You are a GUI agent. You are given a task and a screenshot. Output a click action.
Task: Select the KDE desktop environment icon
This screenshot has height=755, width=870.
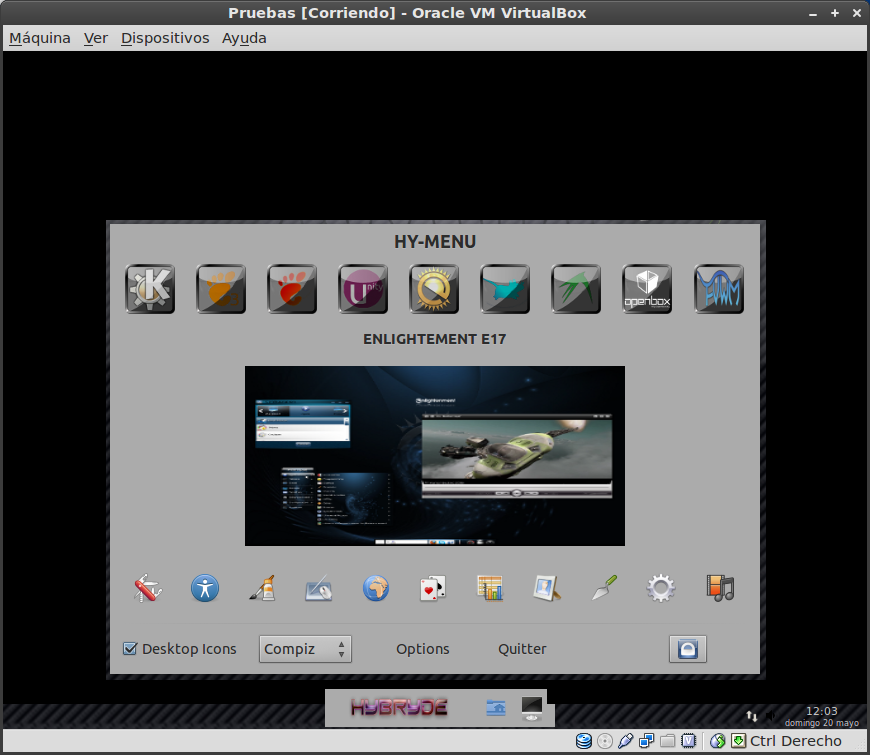click(150, 289)
